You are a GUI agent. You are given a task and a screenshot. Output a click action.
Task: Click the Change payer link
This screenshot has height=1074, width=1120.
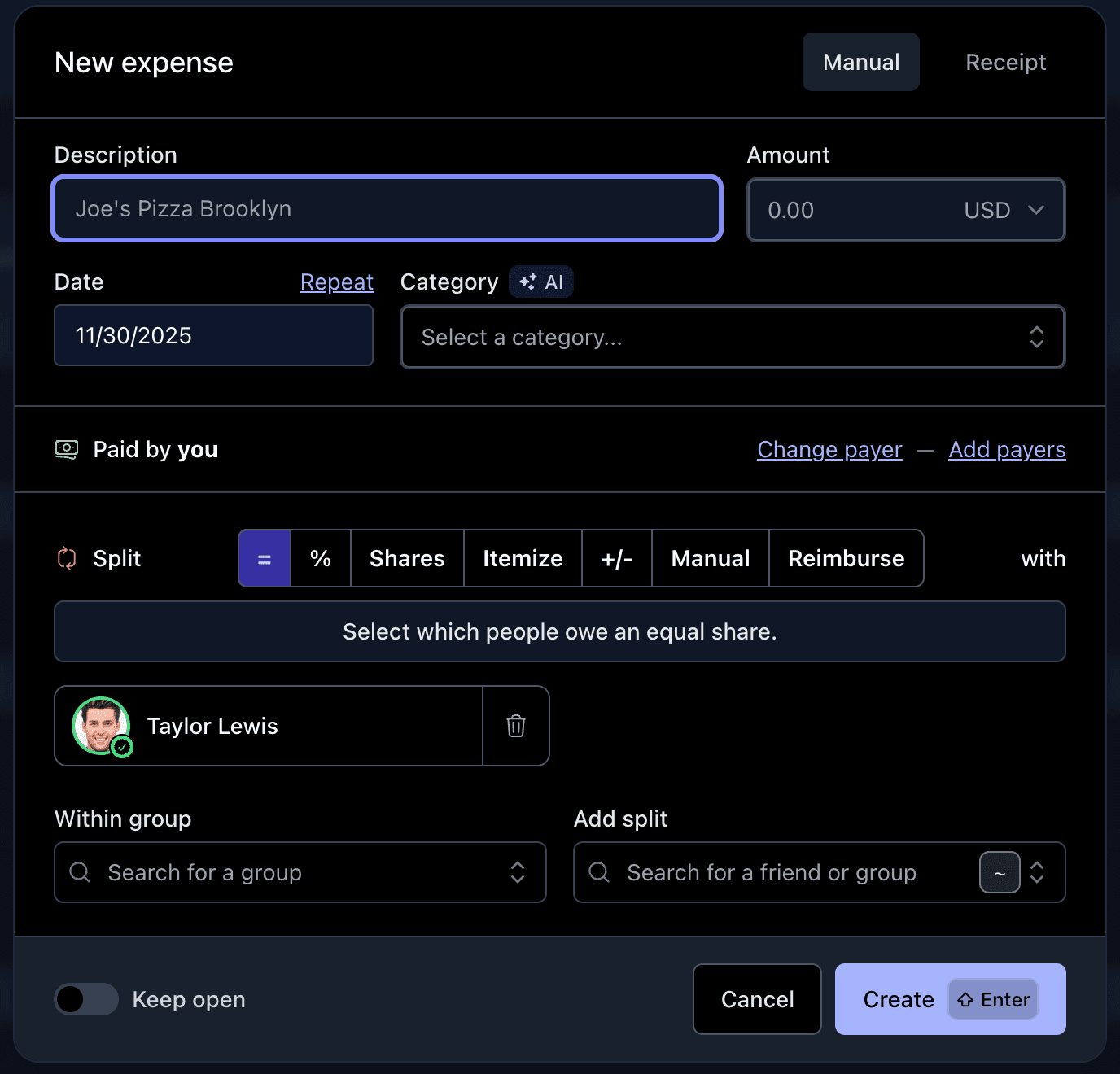click(829, 449)
